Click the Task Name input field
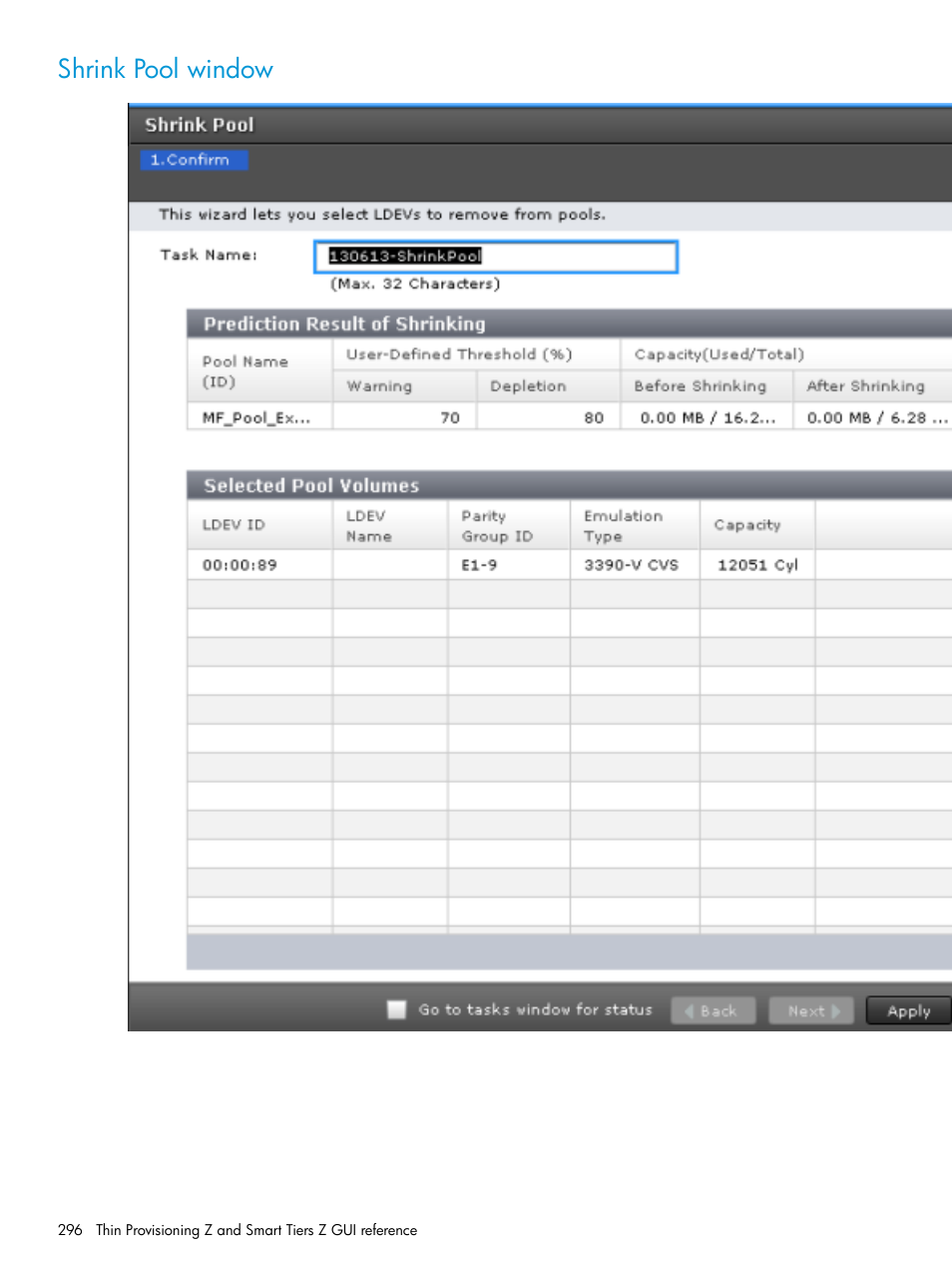 pyautogui.click(x=496, y=257)
